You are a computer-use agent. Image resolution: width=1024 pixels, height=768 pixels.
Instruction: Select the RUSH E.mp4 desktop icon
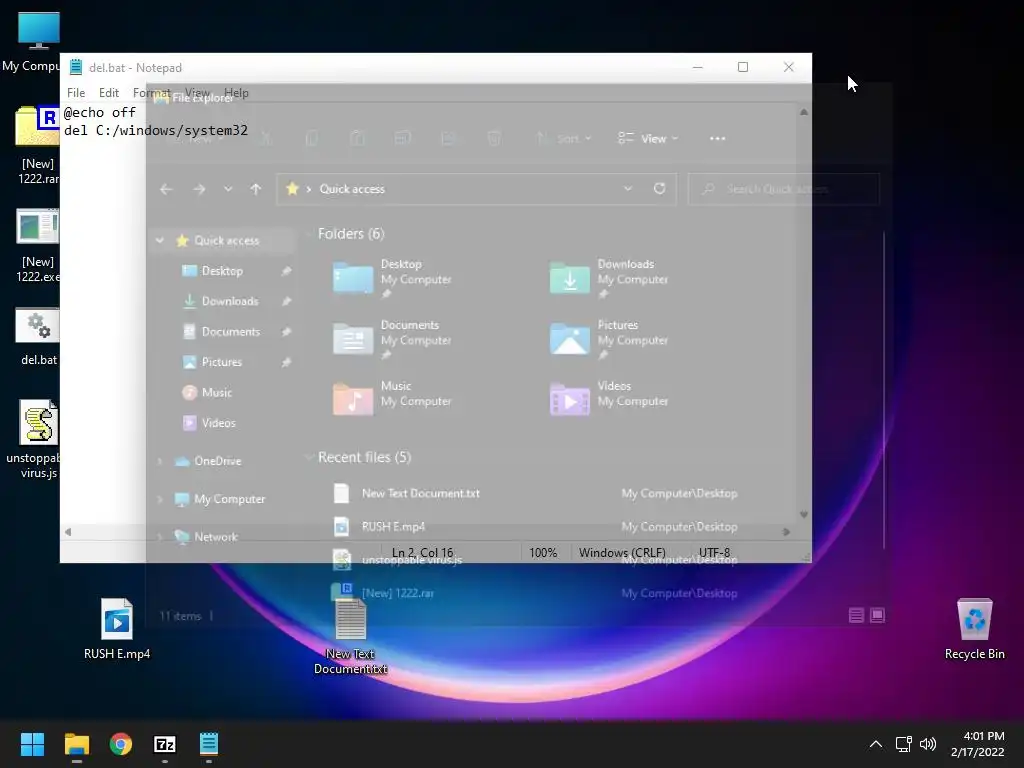pyautogui.click(x=117, y=629)
